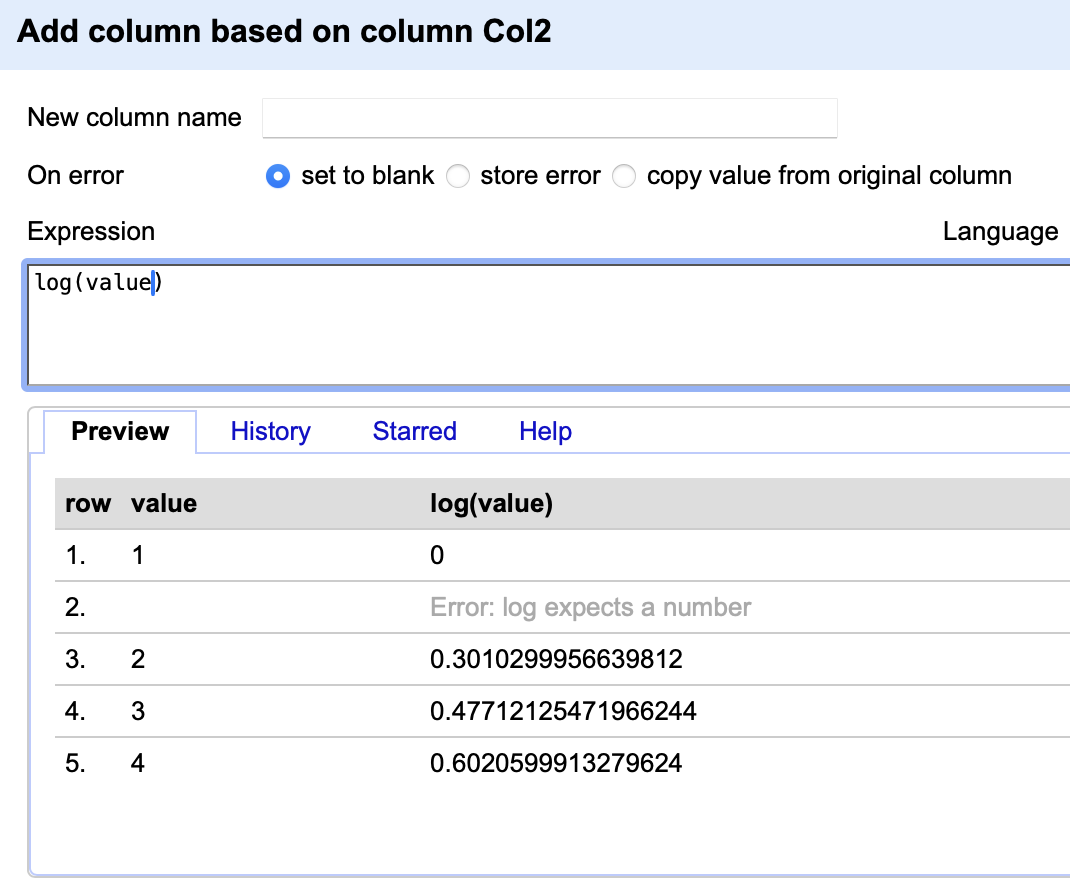Click the 0.6020599913279624 result in row 5

(556, 764)
